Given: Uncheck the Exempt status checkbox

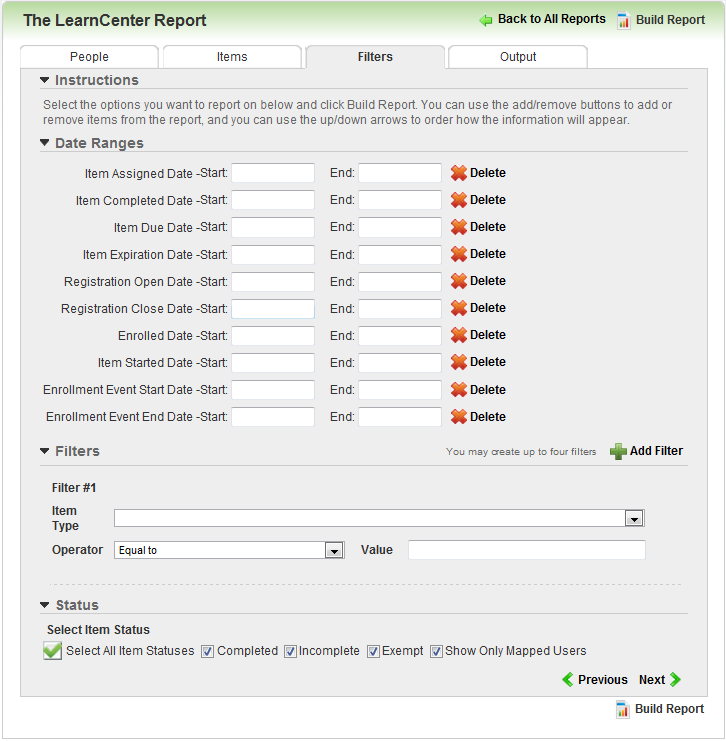Looking at the screenshot, I should pyautogui.click(x=373, y=652).
